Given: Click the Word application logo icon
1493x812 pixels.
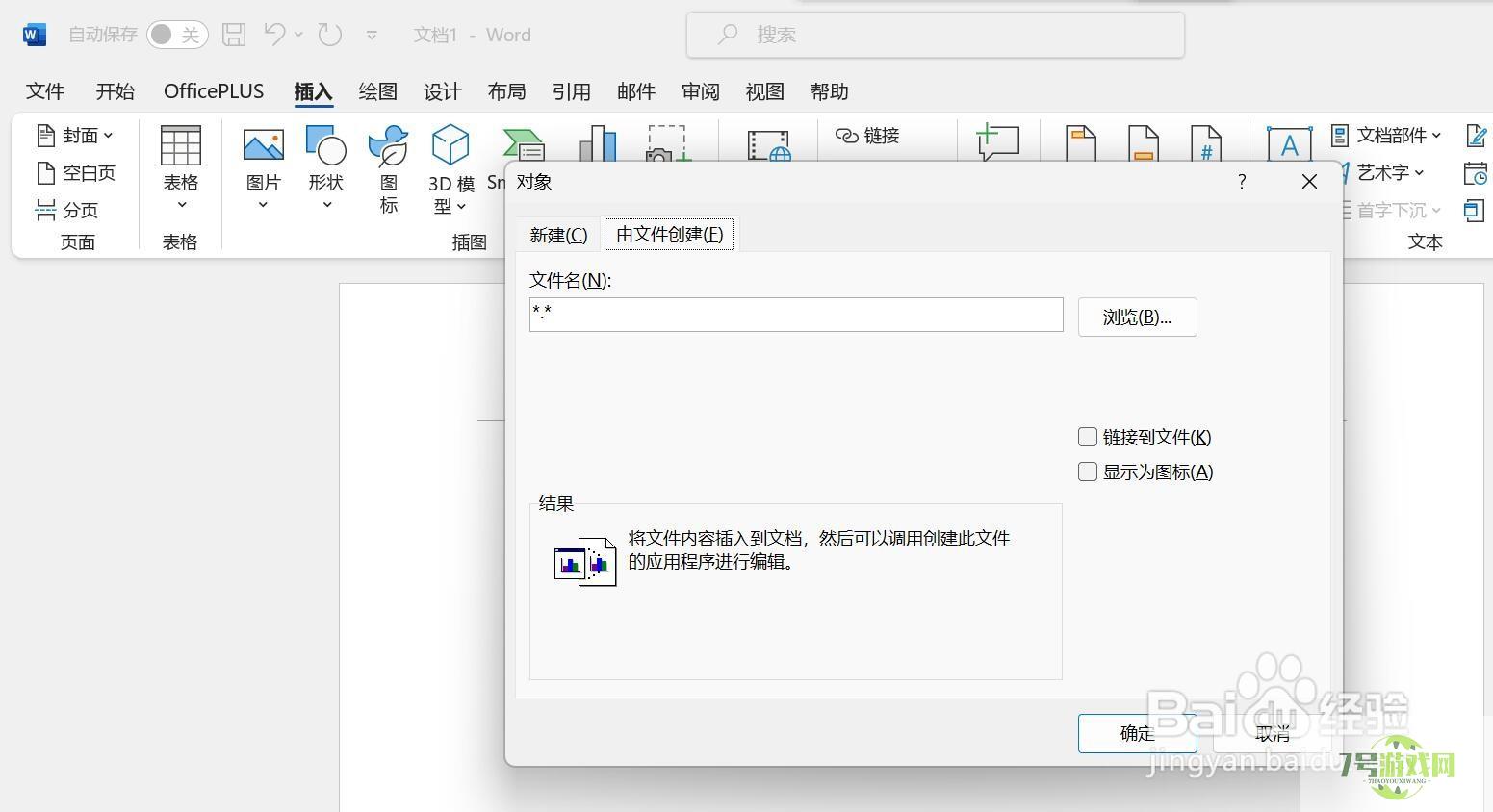Looking at the screenshot, I should pos(34,35).
